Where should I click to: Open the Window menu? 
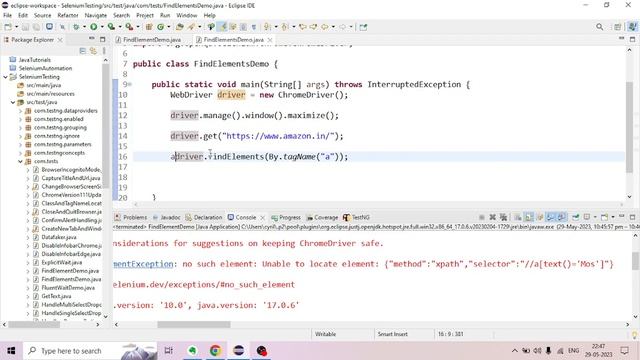[187, 15]
